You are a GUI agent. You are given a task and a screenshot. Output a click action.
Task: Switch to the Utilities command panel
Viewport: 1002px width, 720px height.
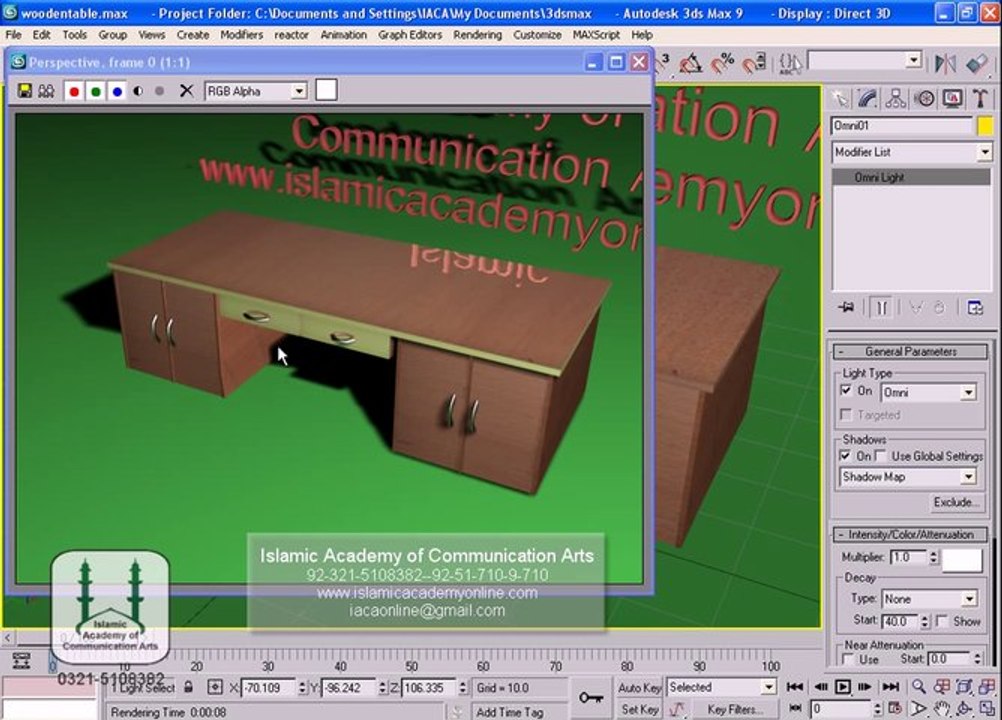click(x=980, y=98)
